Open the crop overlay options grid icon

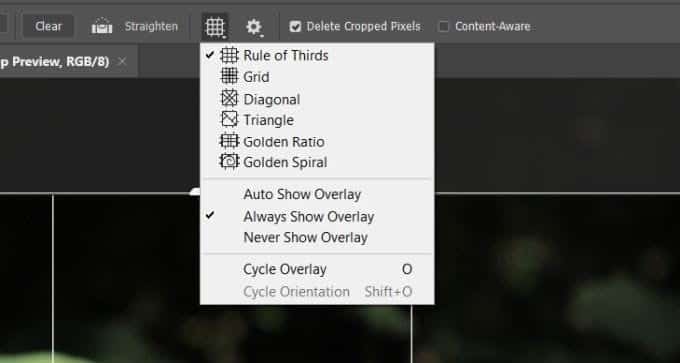215,26
